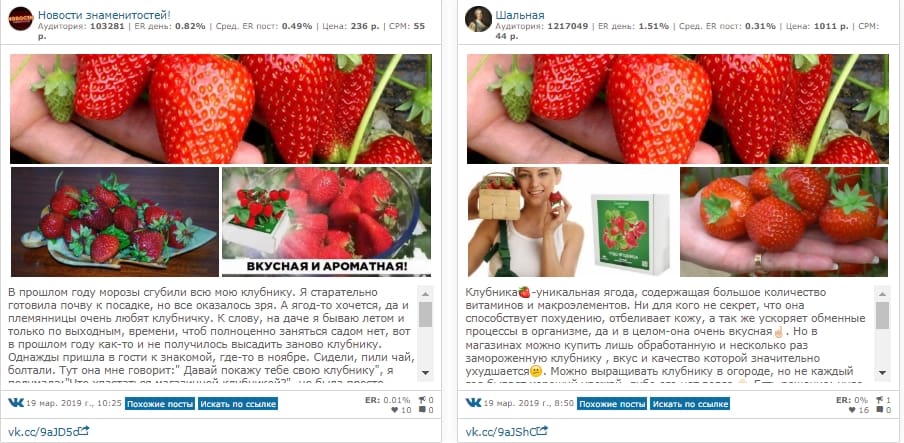Viewport: 904px width, 443px height.
Task: Click the heart likes icon with 16
Action: (851, 410)
